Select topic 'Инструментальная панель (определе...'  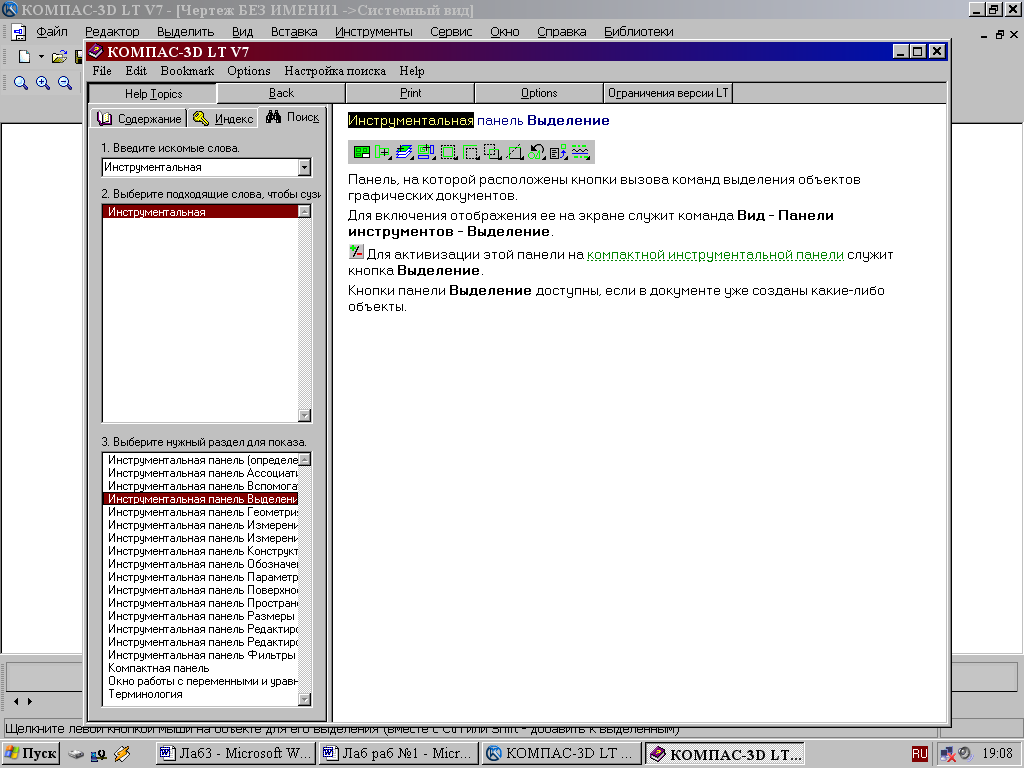pos(200,460)
